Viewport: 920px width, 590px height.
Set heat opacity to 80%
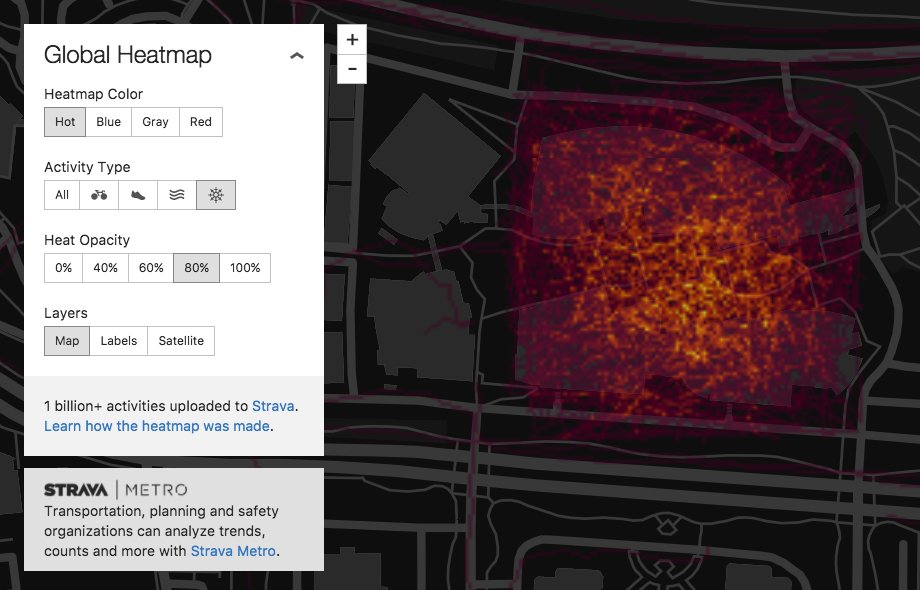tap(197, 268)
